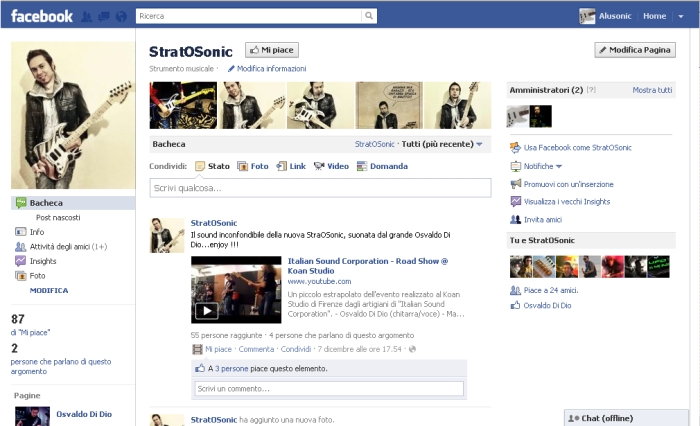Viewport: 700px width, 426px height.
Task: Click the Mi piace button beside StratOSonic
Action: click(272, 50)
